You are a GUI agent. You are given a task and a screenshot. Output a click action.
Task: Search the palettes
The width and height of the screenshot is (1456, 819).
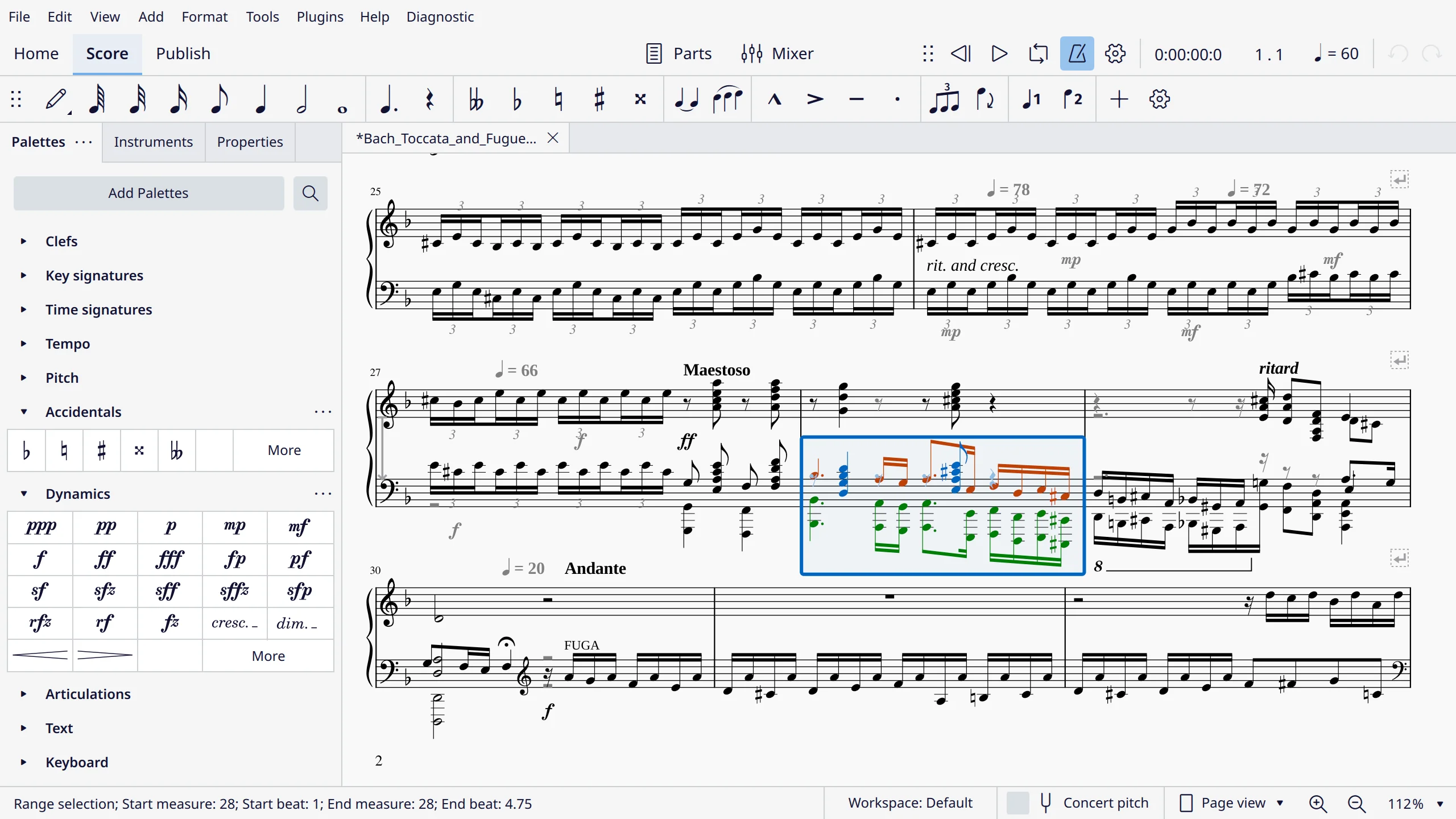coord(311,193)
